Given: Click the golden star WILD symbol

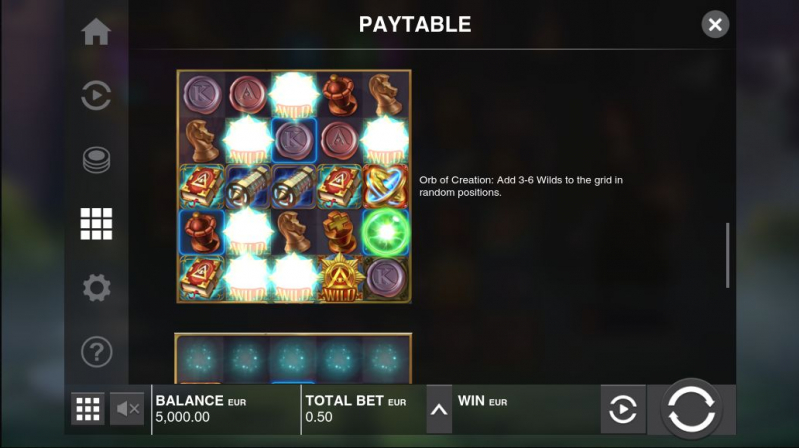Looking at the screenshot, I should (339, 278).
